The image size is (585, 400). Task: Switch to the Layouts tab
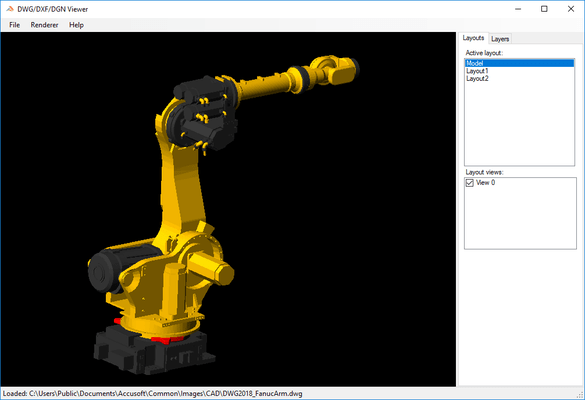[473, 38]
